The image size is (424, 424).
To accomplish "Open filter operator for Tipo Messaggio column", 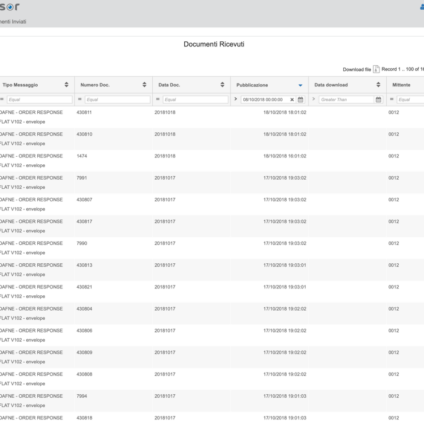I will pos(2,99).
